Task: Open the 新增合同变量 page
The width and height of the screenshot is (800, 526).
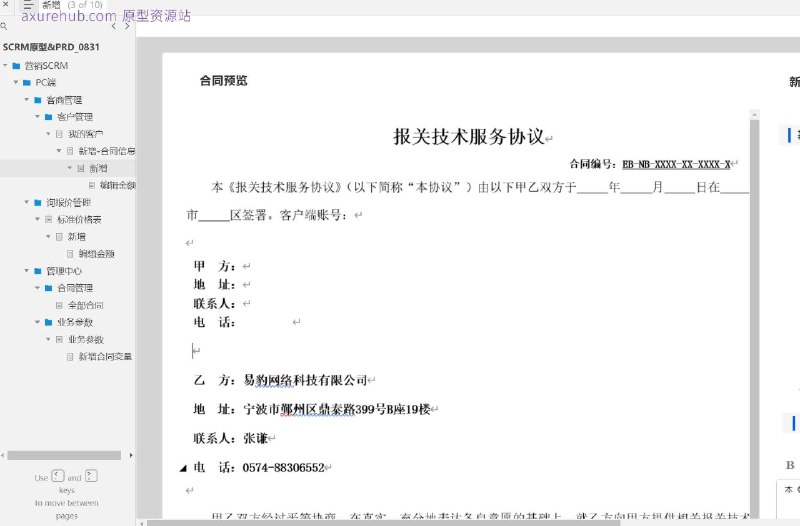Action: click(x=105, y=356)
